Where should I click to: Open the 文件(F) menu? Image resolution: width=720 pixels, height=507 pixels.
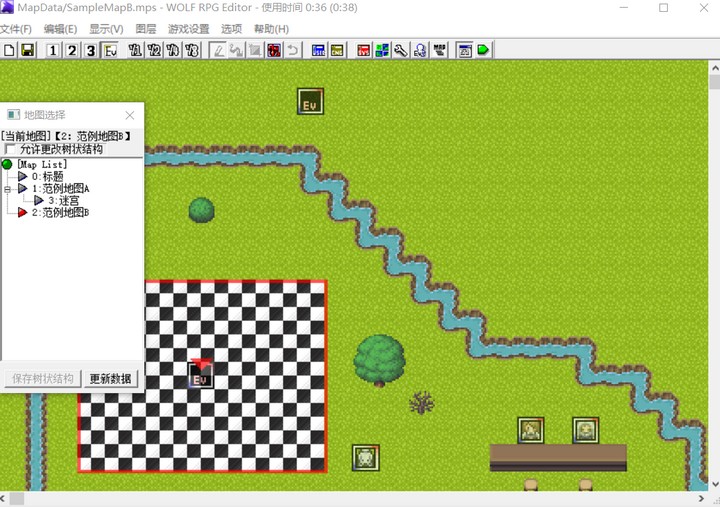(16, 29)
